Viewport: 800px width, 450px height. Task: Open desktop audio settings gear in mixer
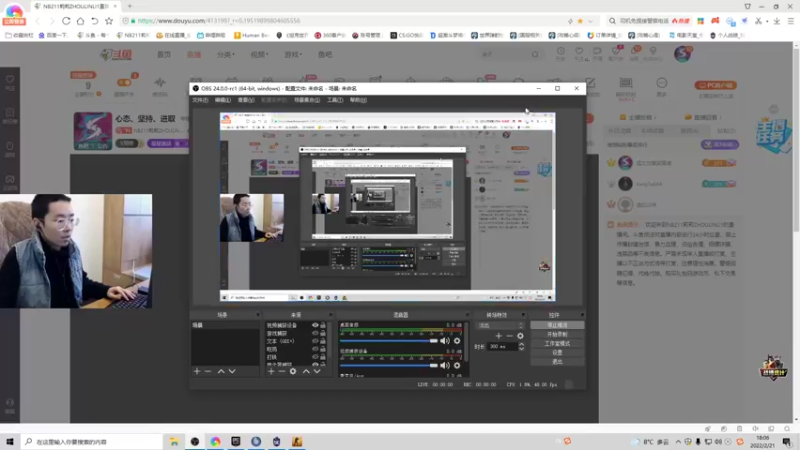[x=457, y=341]
